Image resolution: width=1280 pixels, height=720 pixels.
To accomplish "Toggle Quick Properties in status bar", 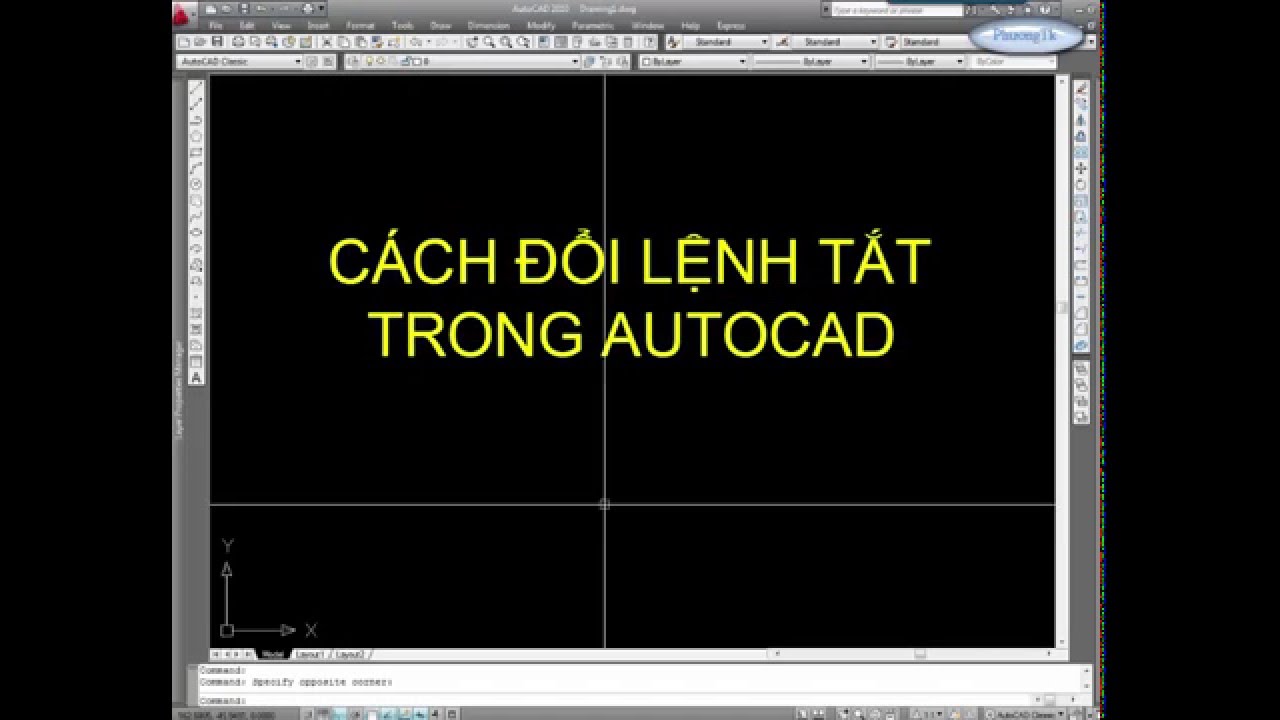I will 451,714.
